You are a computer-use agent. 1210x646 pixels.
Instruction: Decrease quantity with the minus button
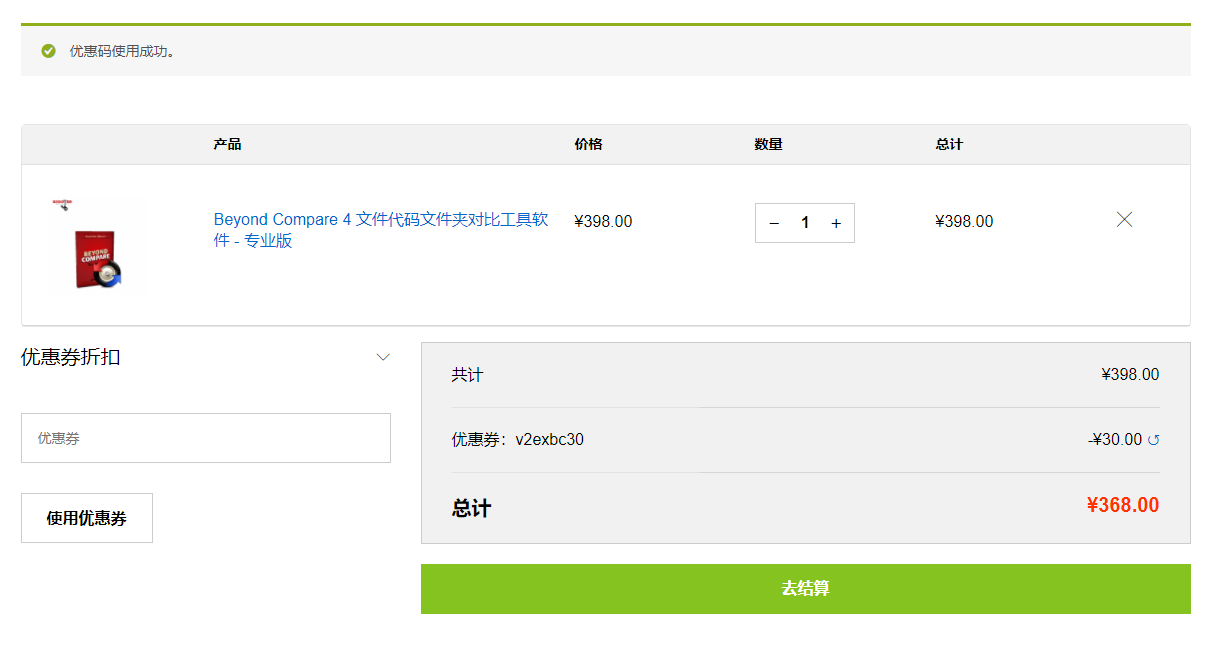tap(774, 223)
